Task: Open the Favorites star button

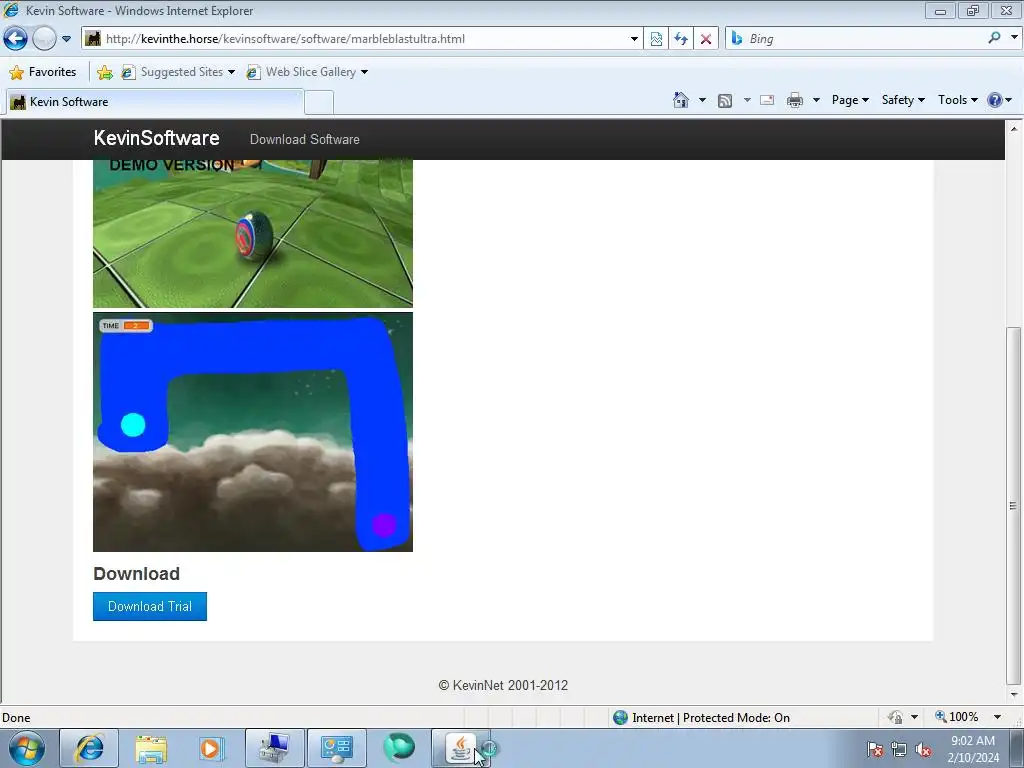Action: coord(43,72)
